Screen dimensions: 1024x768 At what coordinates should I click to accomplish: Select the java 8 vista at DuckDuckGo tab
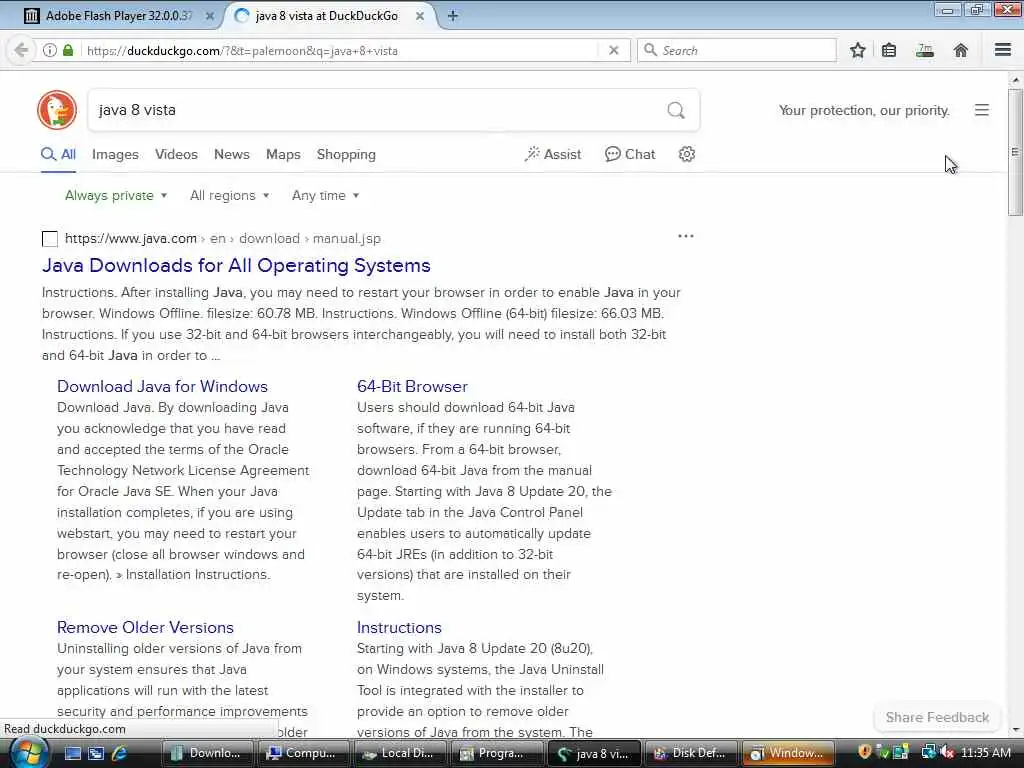click(x=327, y=16)
